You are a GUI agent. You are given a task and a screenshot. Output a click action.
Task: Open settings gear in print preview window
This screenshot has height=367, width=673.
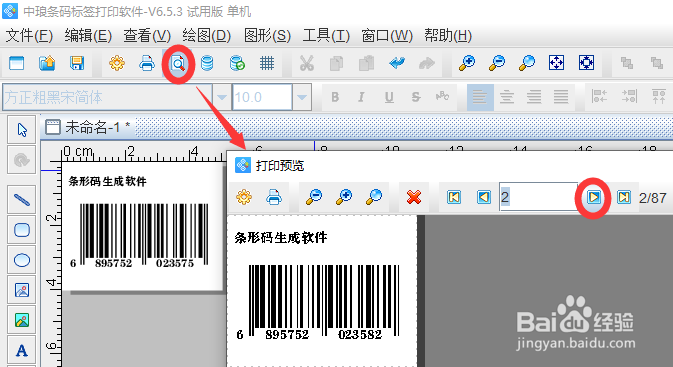pos(244,197)
